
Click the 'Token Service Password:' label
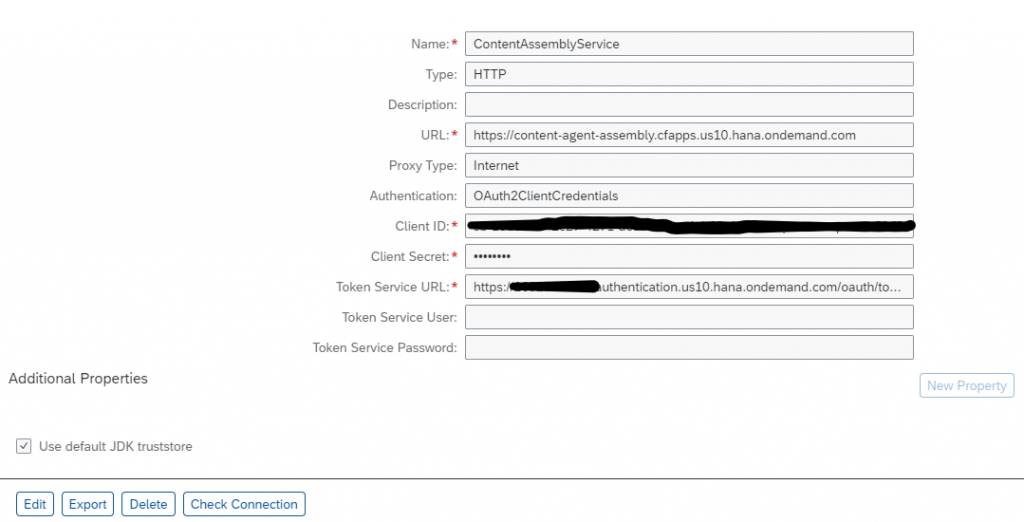pyautogui.click(x=385, y=348)
